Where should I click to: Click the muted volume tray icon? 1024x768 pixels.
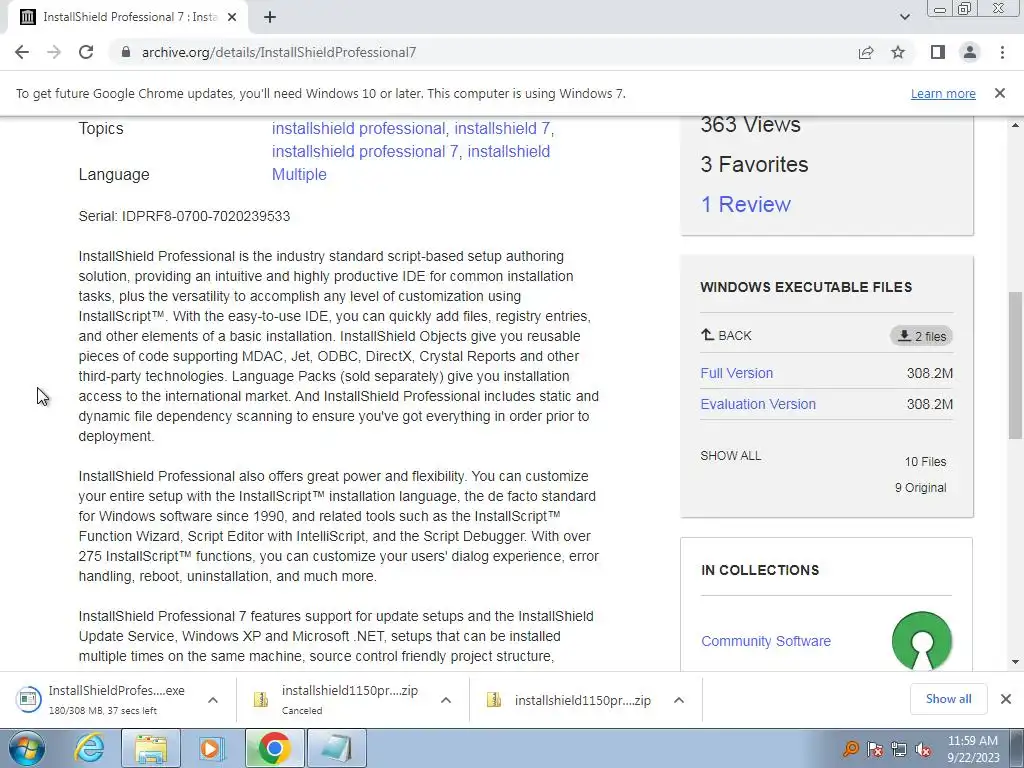point(923,749)
